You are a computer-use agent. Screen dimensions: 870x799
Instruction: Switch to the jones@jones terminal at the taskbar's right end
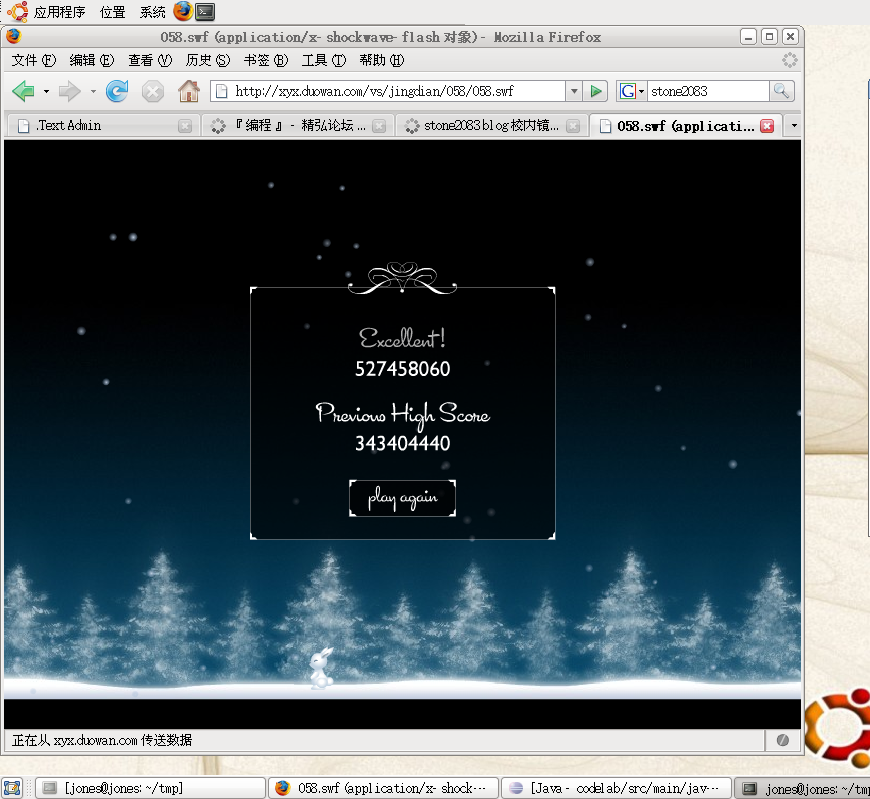point(802,788)
